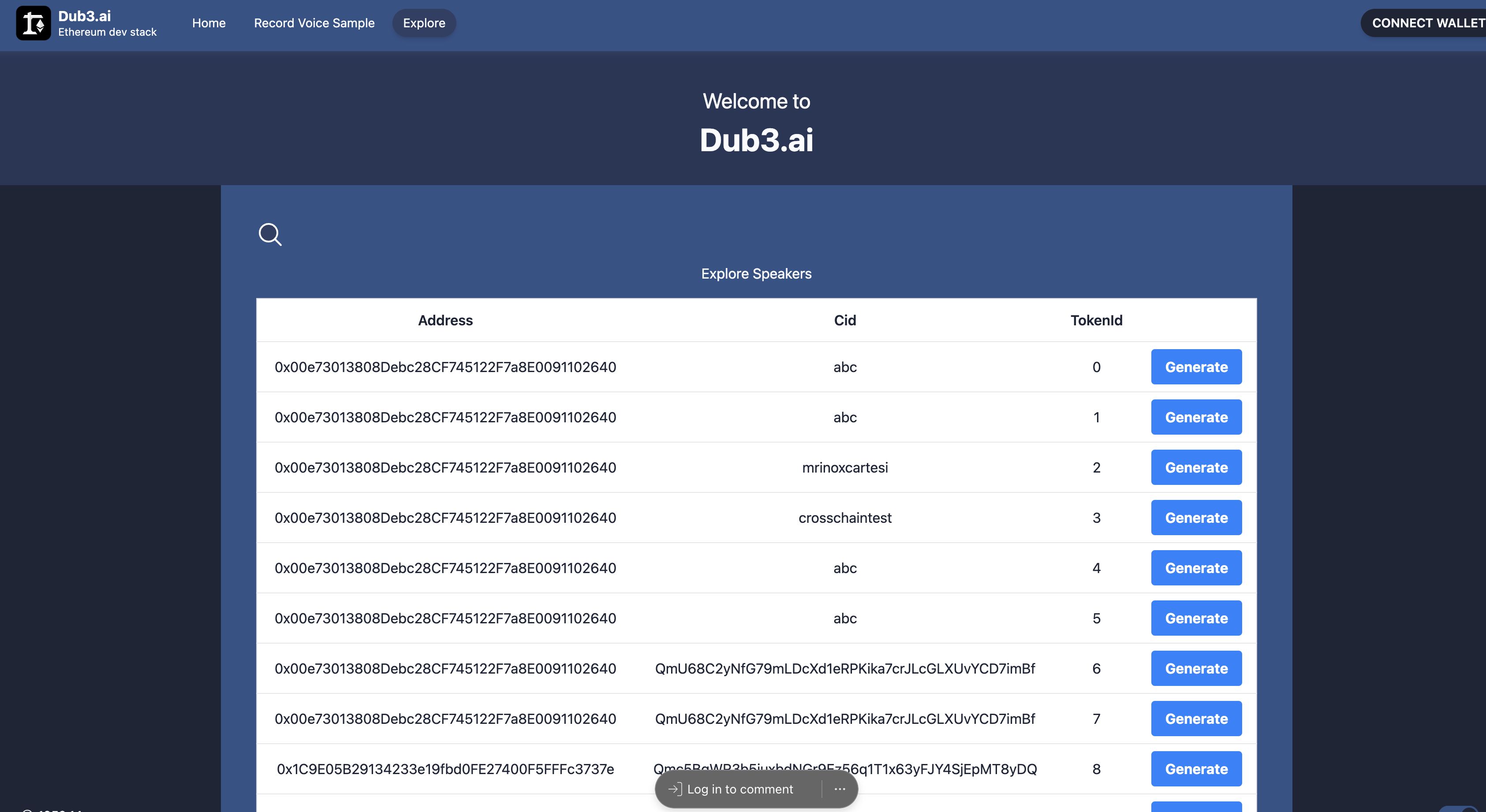
Task: Click TokenId value 3
Action: 1096,517
